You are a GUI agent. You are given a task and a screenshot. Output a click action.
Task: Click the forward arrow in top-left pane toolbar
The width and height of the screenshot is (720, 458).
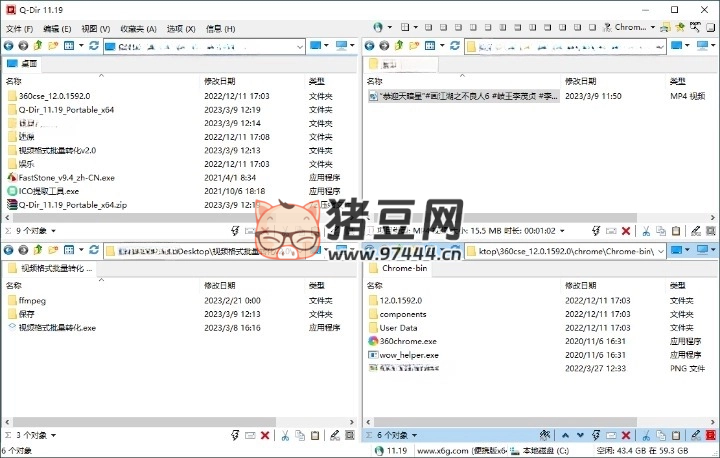[x=24, y=45]
